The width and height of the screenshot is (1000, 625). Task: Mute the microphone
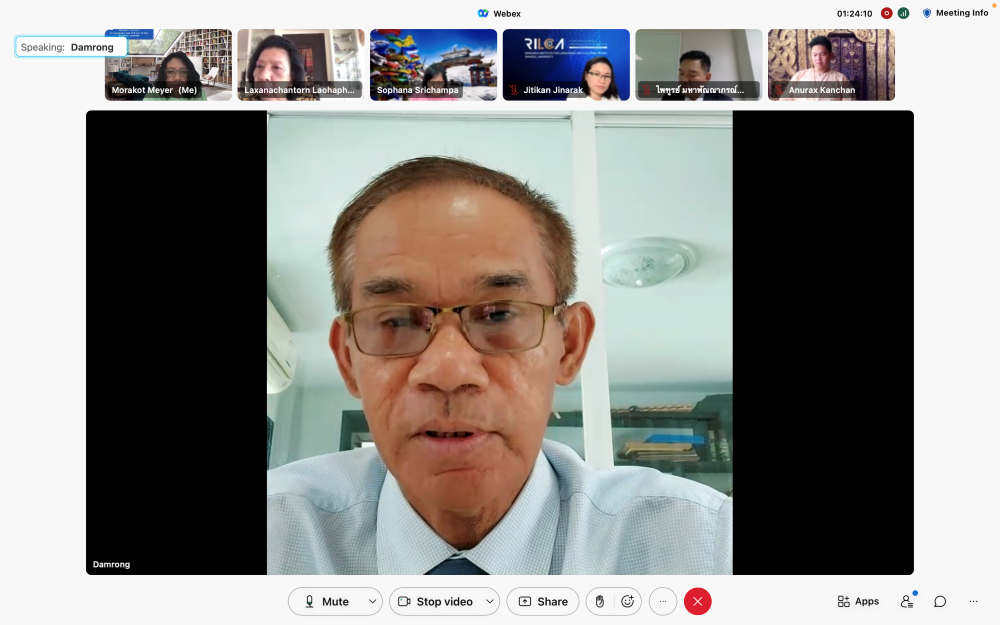click(x=326, y=601)
